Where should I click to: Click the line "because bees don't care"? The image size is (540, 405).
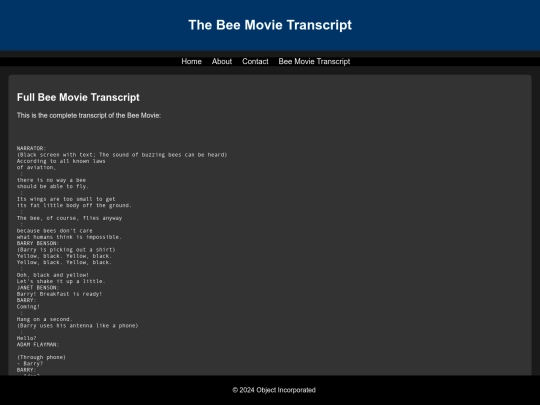(55, 231)
